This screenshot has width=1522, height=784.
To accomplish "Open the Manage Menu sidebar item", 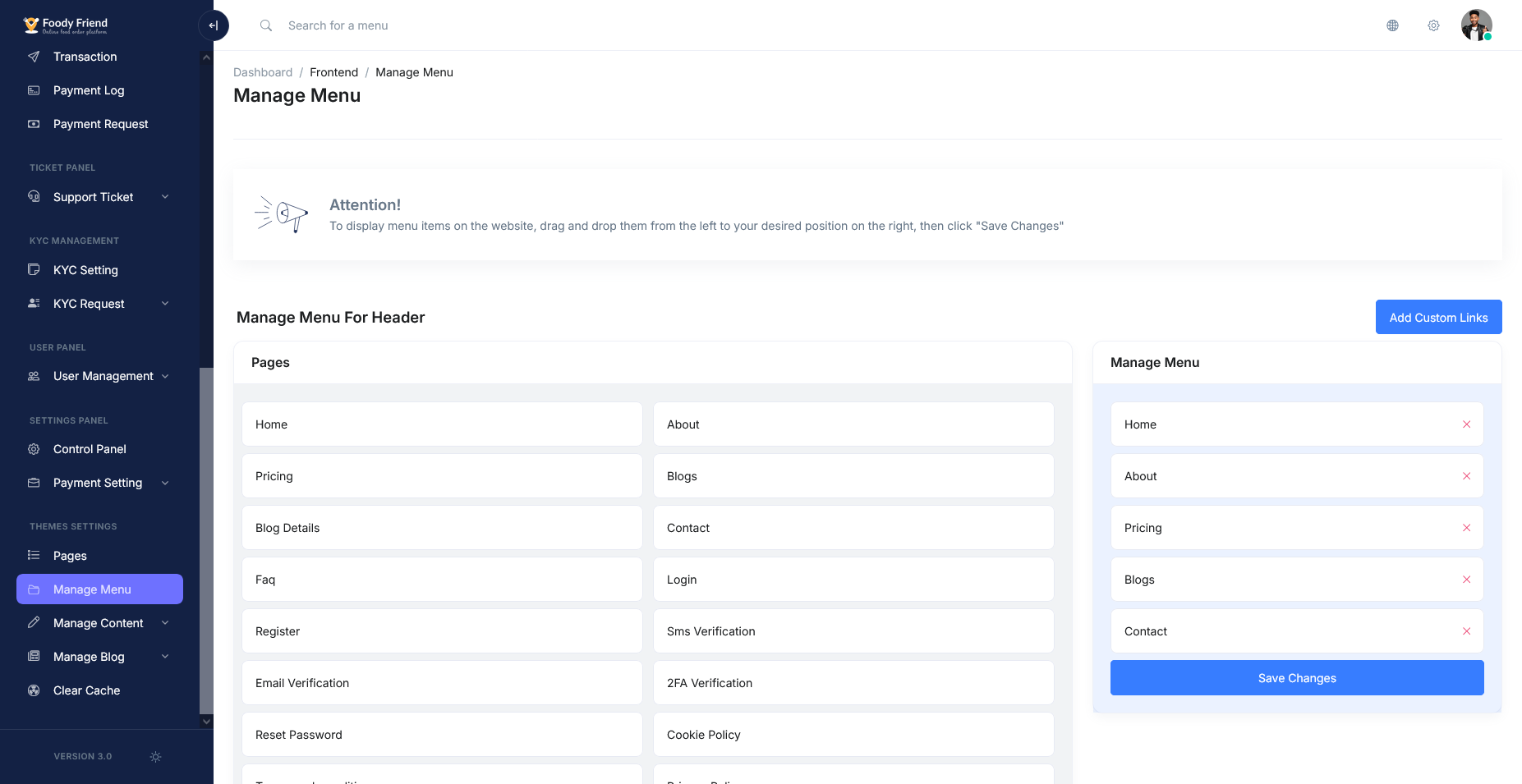I will point(99,589).
